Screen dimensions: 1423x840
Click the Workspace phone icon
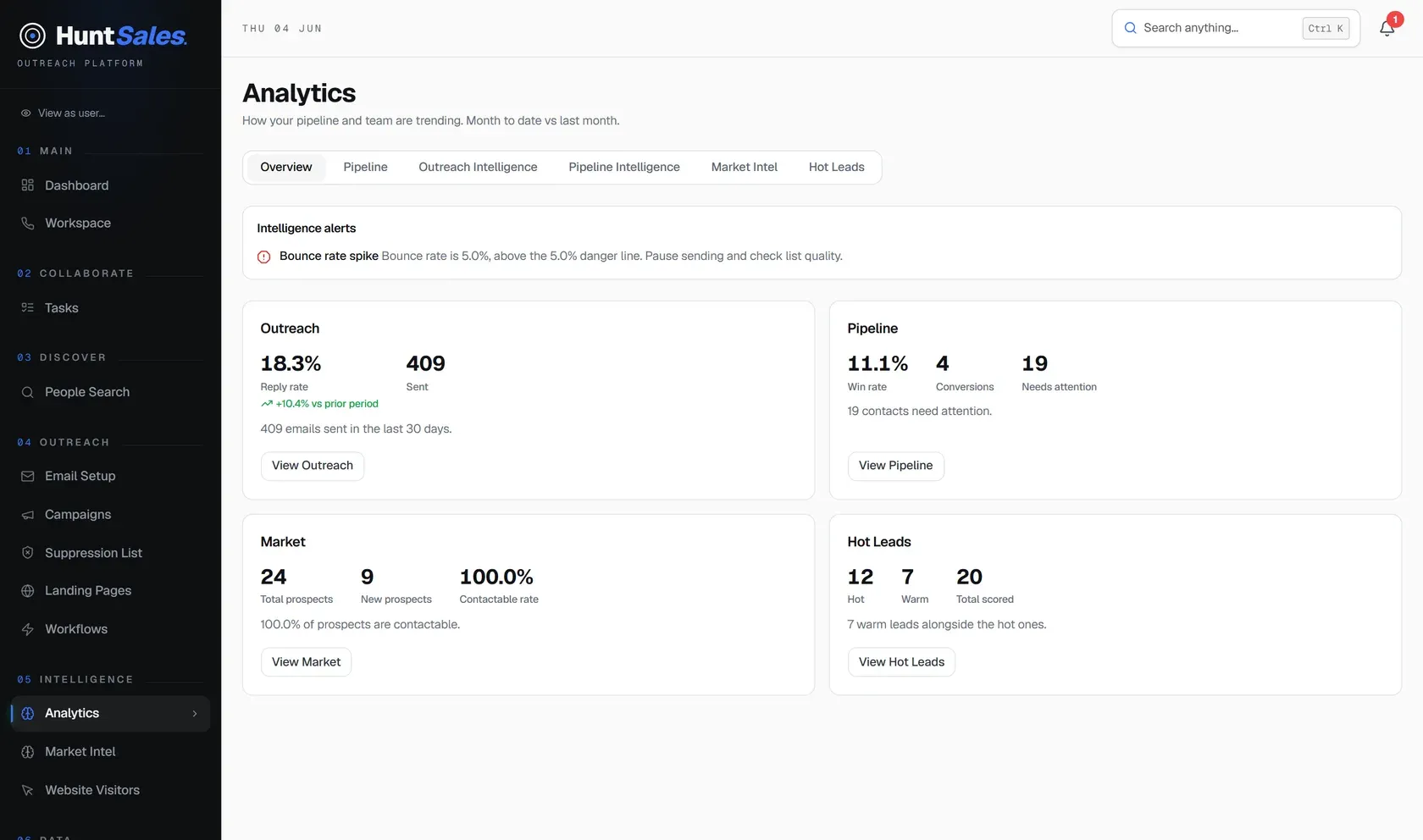point(28,223)
